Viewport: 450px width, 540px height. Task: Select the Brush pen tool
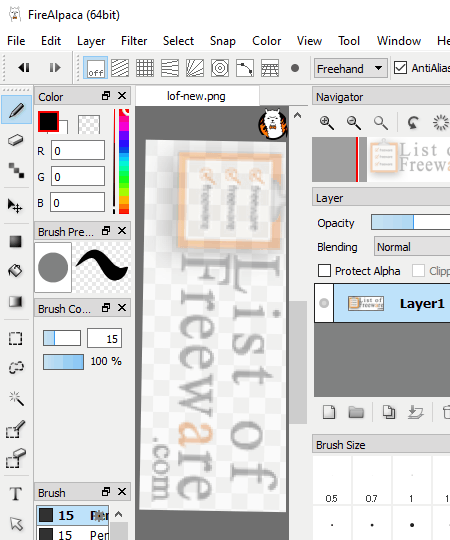point(16,110)
